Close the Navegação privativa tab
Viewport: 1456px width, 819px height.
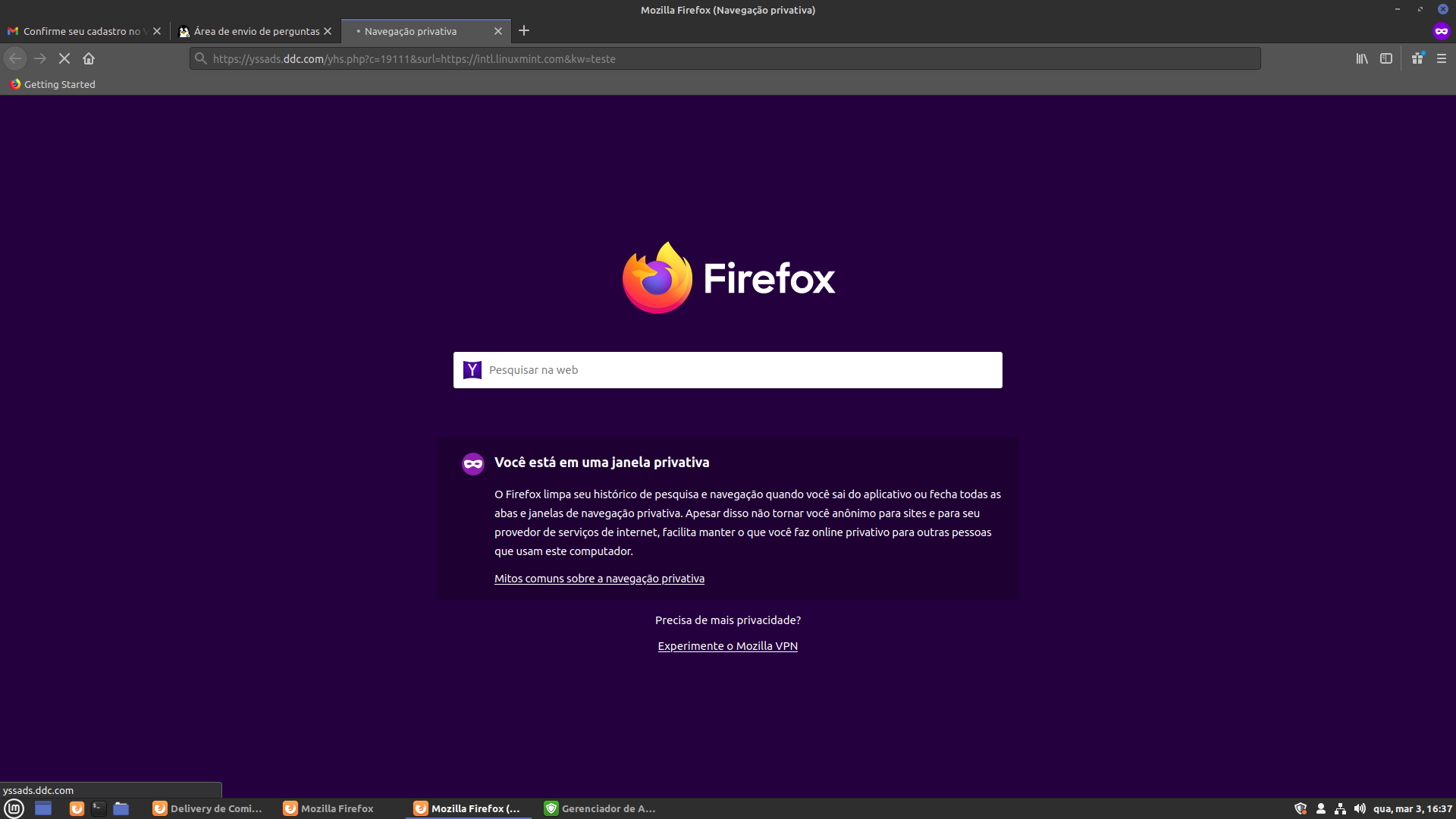498,31
